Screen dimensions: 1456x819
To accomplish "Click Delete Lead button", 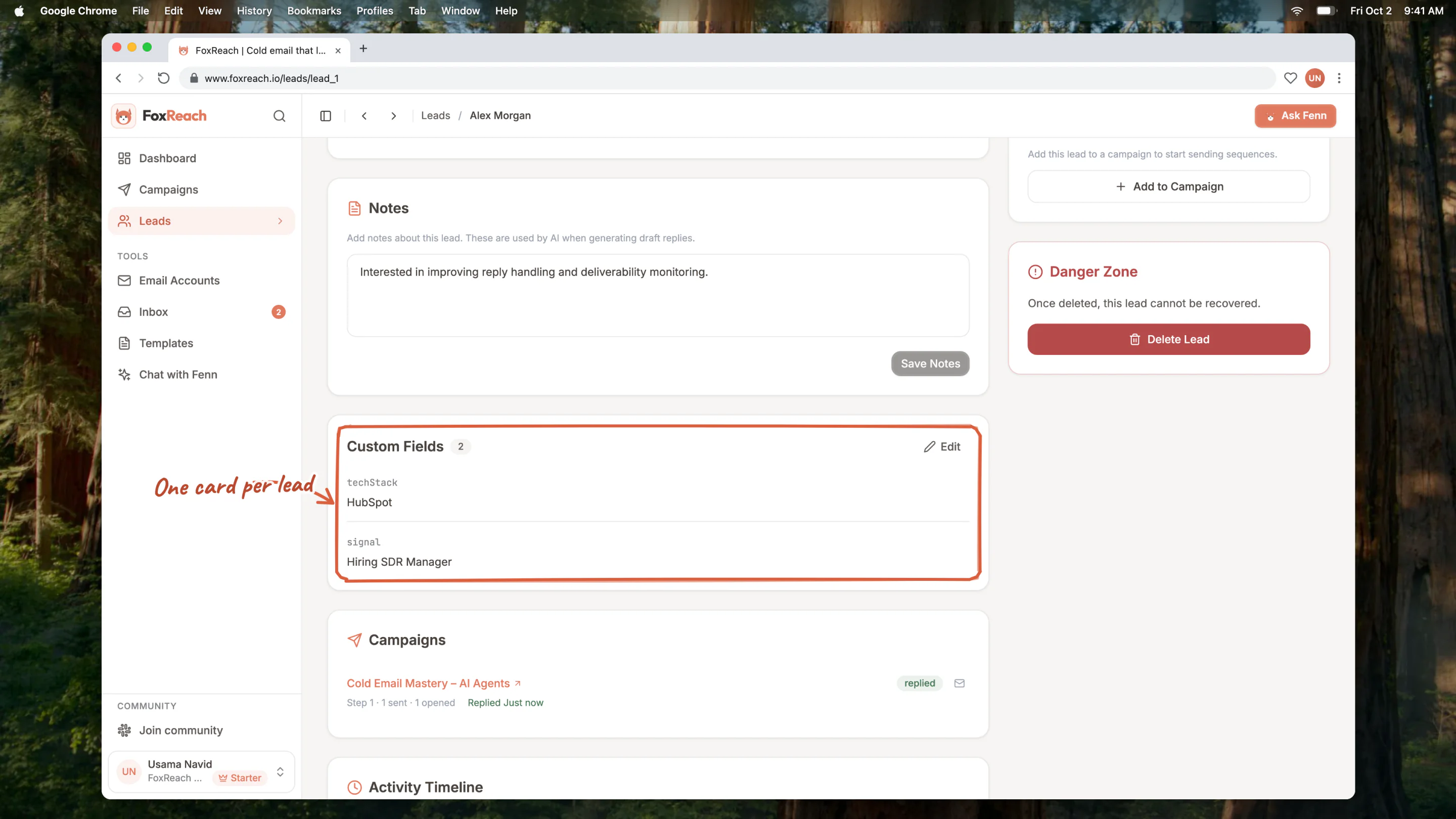I will [x=1168, y=339].
